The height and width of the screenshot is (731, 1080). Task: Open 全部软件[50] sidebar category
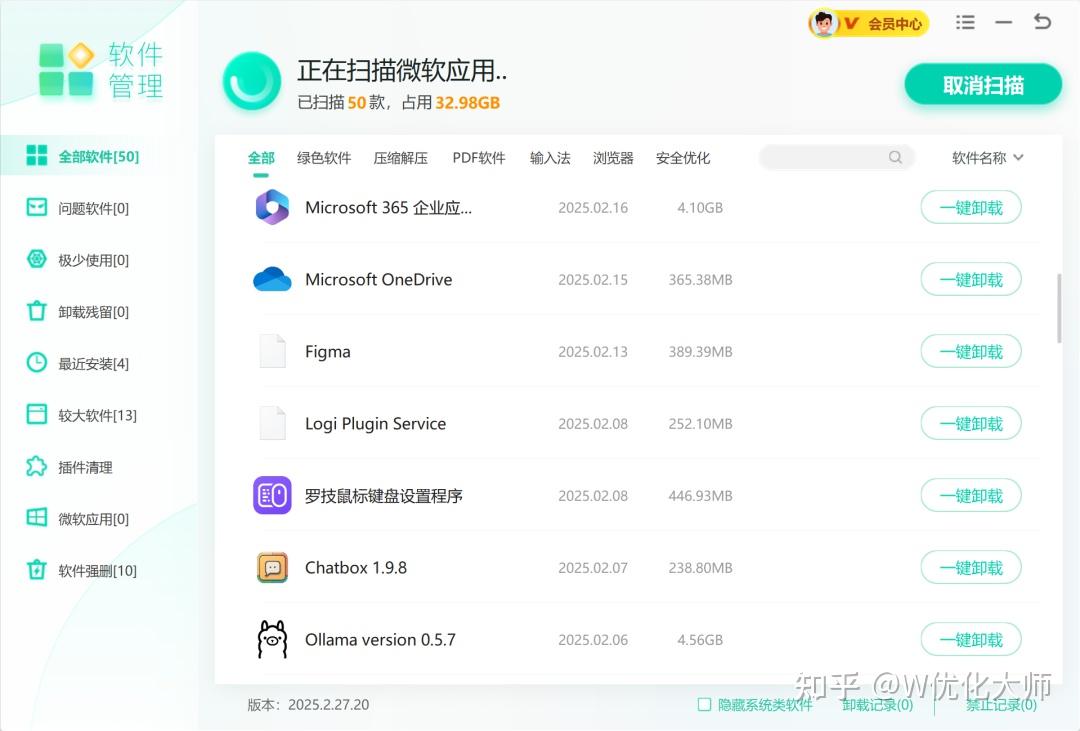(x=98, y=156)
